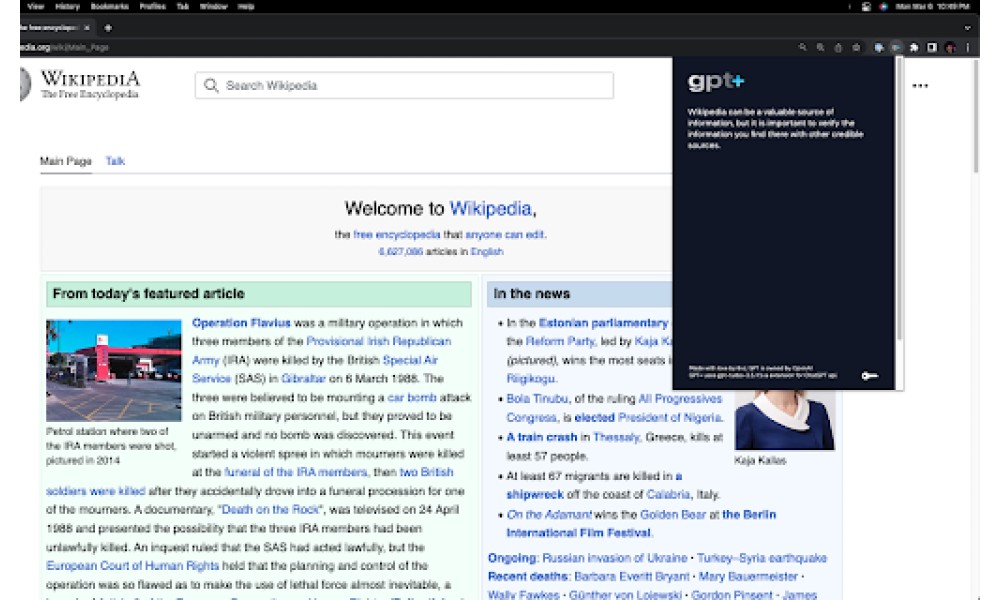Open the Operation Flavius article link
Image resolution: width=1000 pixels, height=600 pixels.
[x=241, y=323]
